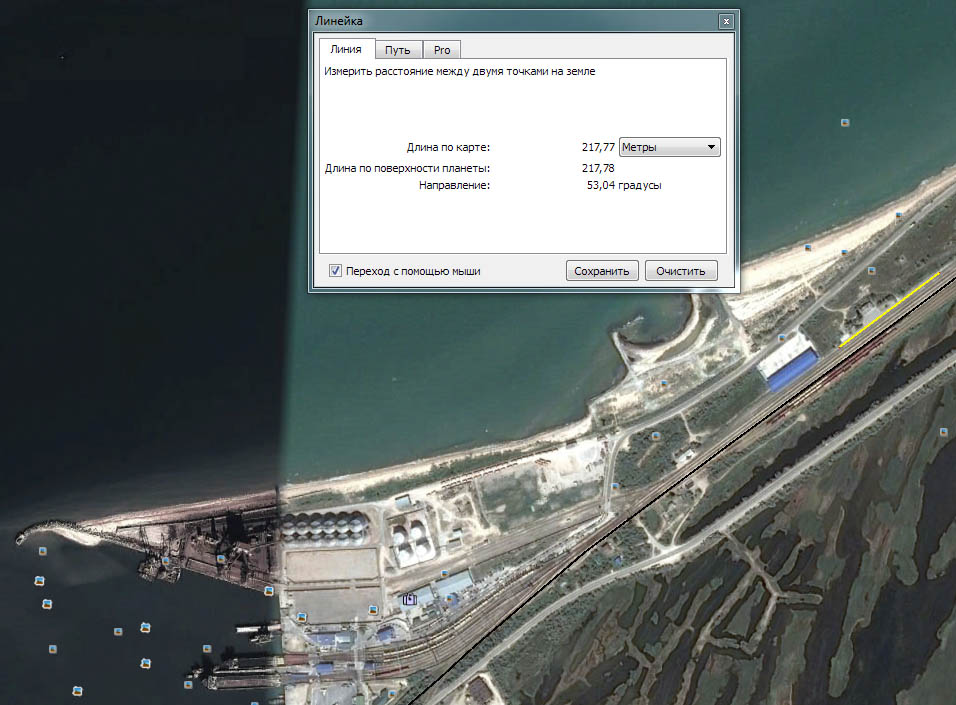Screen dimensions: 956x705
Task: Click the yellow ruler measurement line
Action: tap(890, 308)
